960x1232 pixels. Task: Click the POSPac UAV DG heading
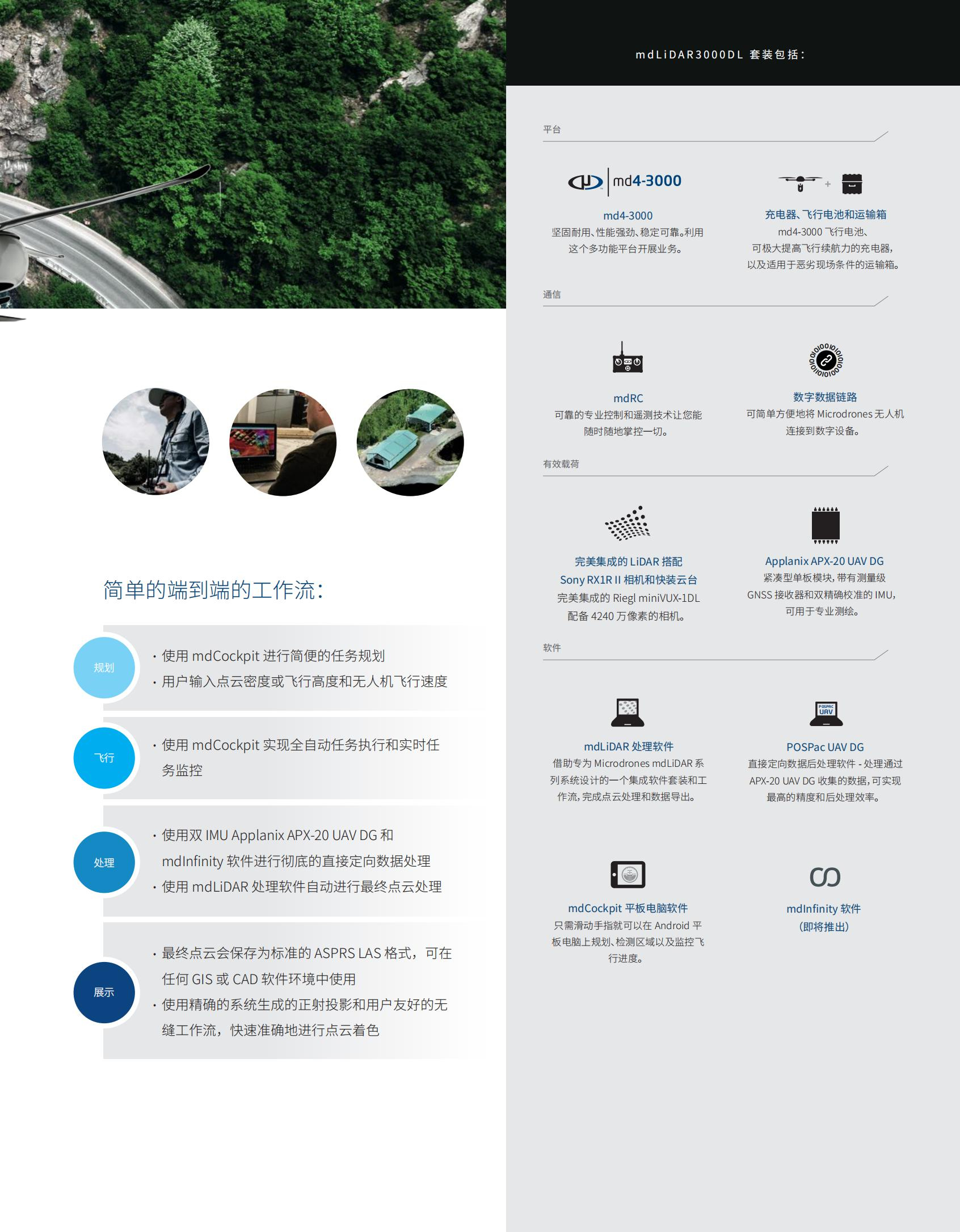point(825,747)
